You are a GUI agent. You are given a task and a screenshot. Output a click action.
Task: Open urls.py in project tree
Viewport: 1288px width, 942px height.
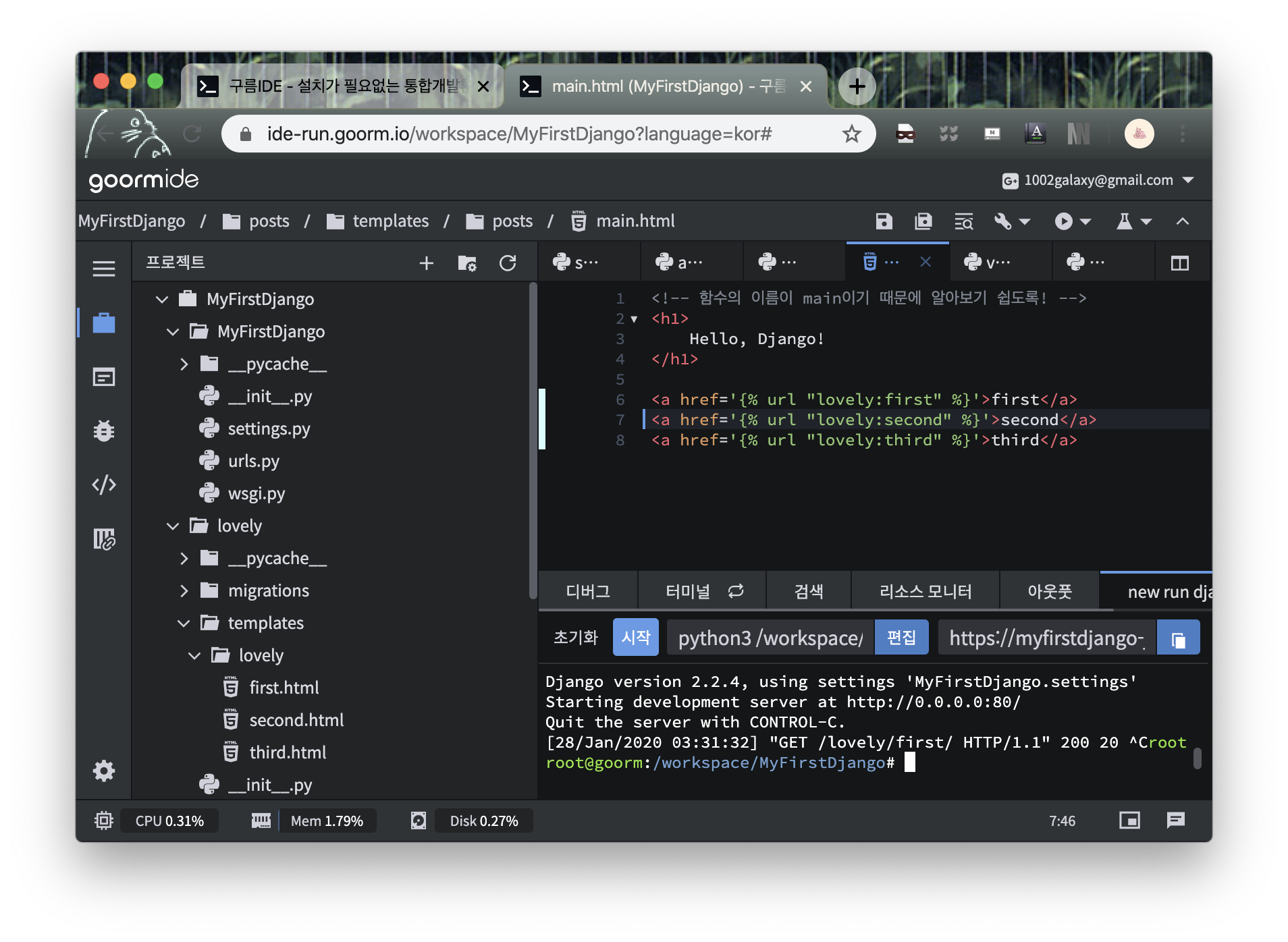pos(253,461)
